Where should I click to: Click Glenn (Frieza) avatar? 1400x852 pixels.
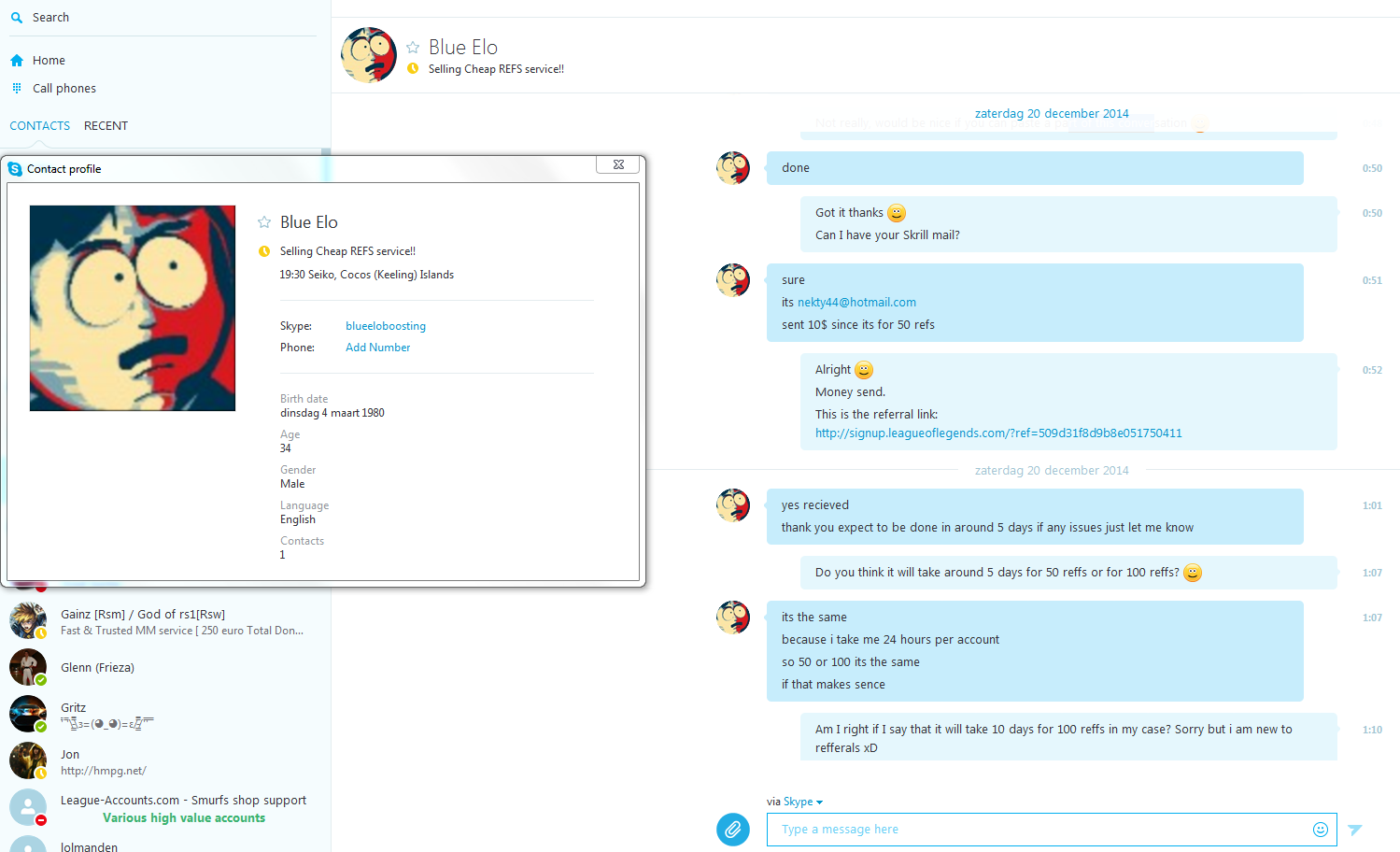28,667
